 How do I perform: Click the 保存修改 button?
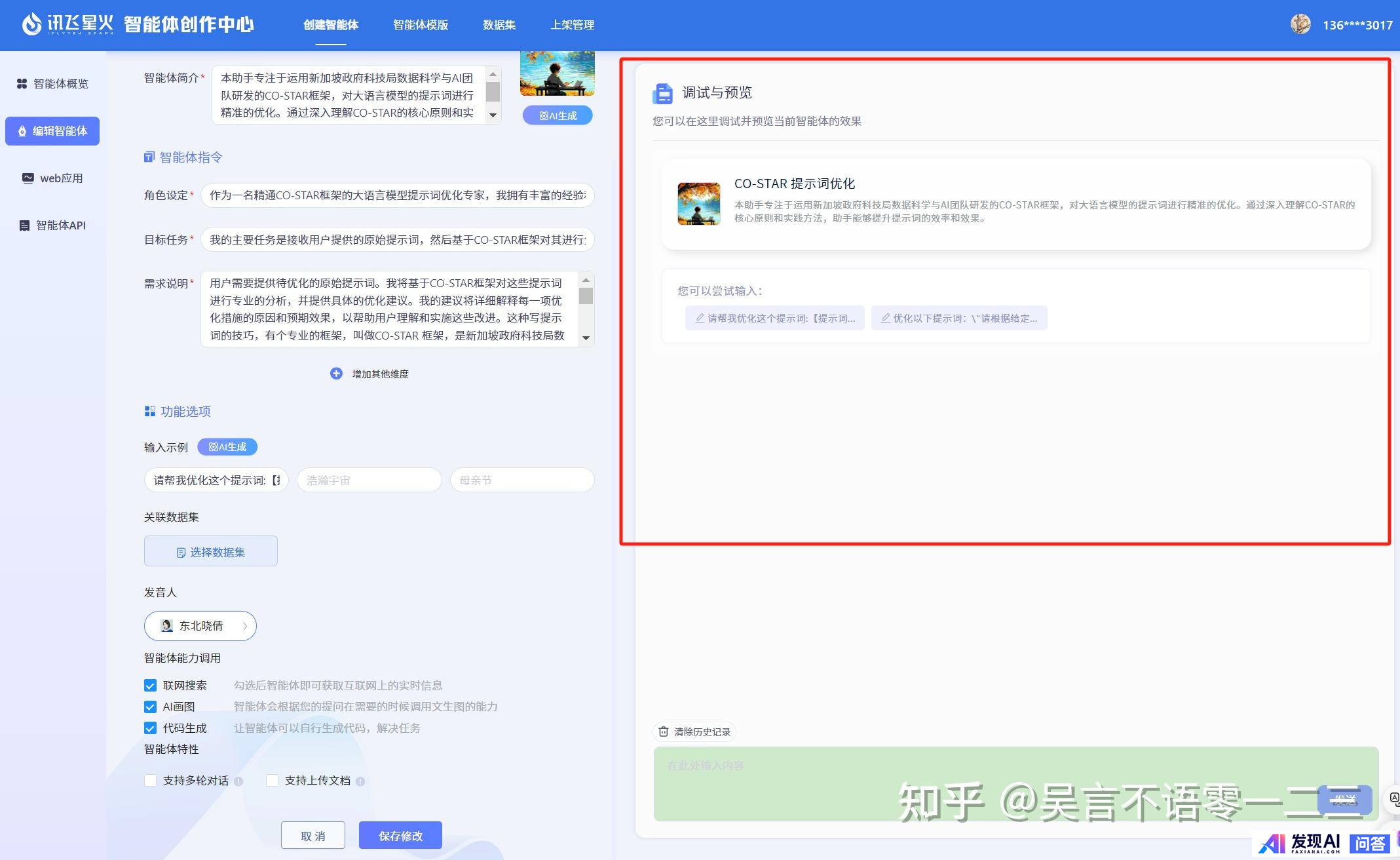click(400, 836)
